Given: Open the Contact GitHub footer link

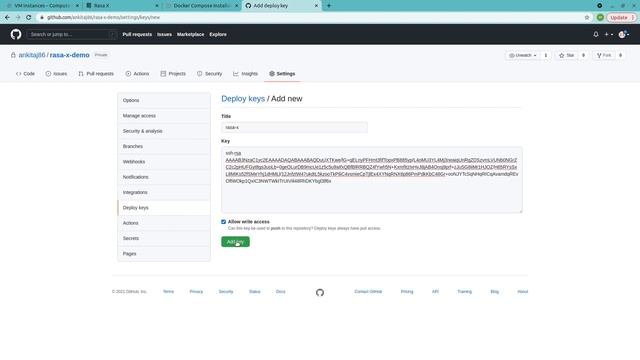Looking at the screenshot, I should point(368,292).
